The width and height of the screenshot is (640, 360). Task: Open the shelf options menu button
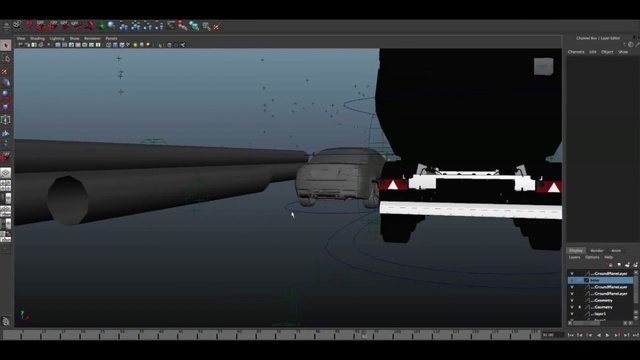[6, 26]
